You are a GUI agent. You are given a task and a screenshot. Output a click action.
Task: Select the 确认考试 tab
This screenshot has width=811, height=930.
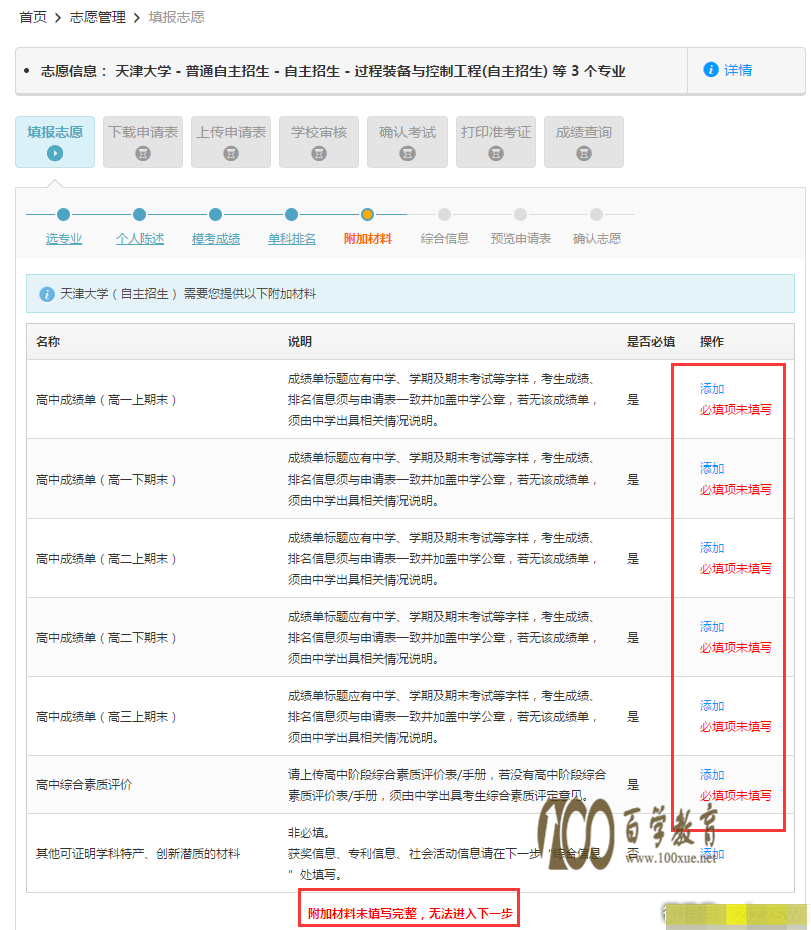coord(407,142)
